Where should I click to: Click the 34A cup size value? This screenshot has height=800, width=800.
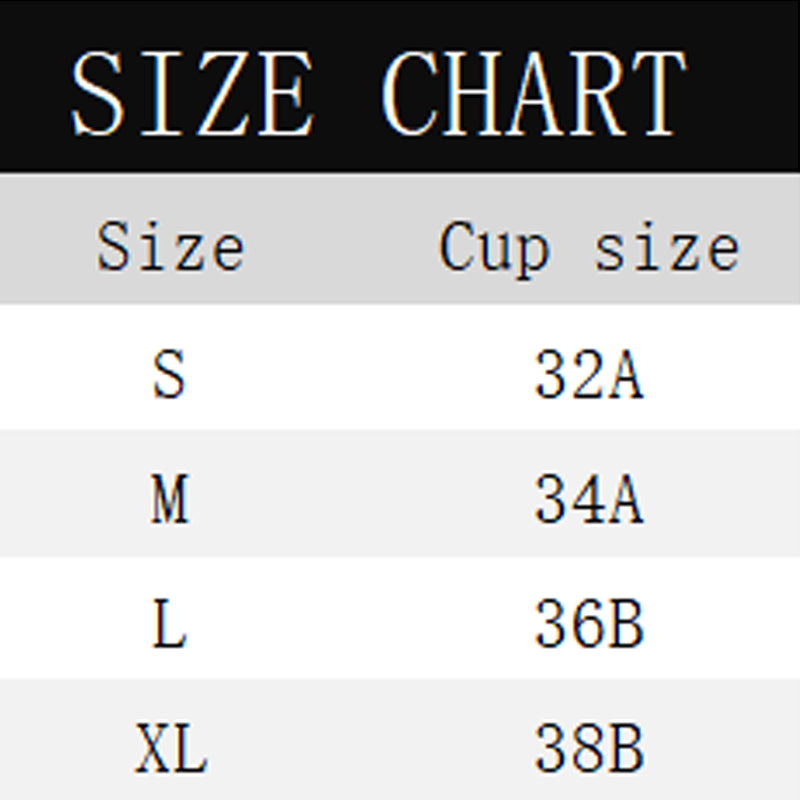(x=588, y=500)
